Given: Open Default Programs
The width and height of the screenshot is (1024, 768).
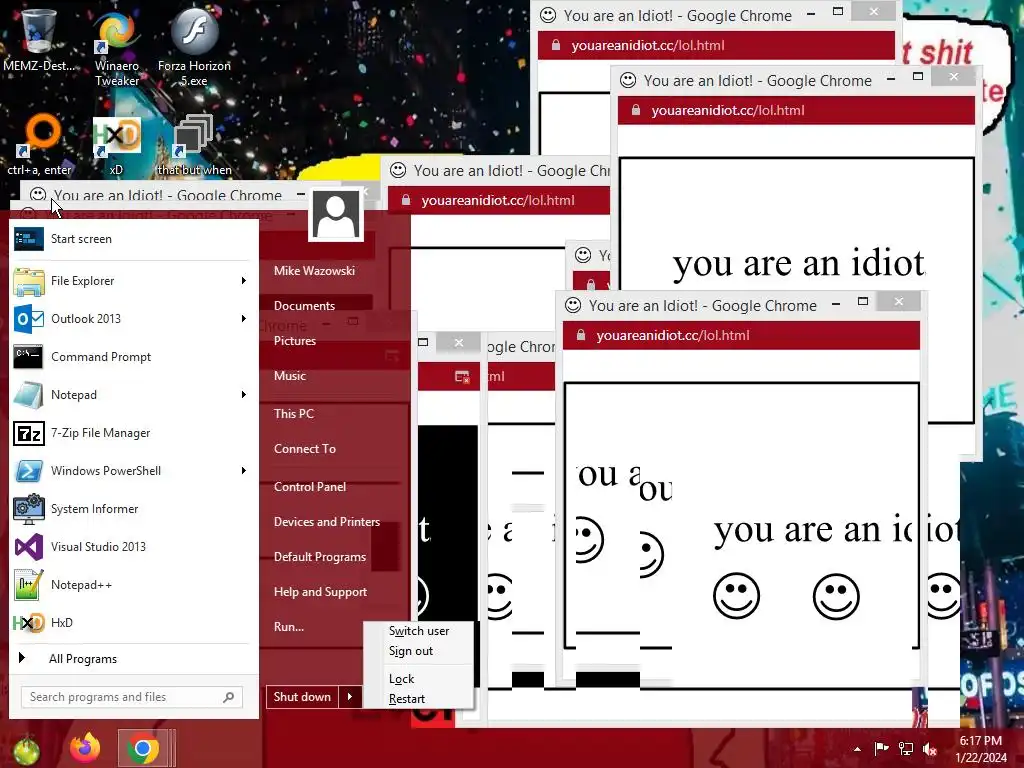Looking at the screenshot, I should [320, 557].
